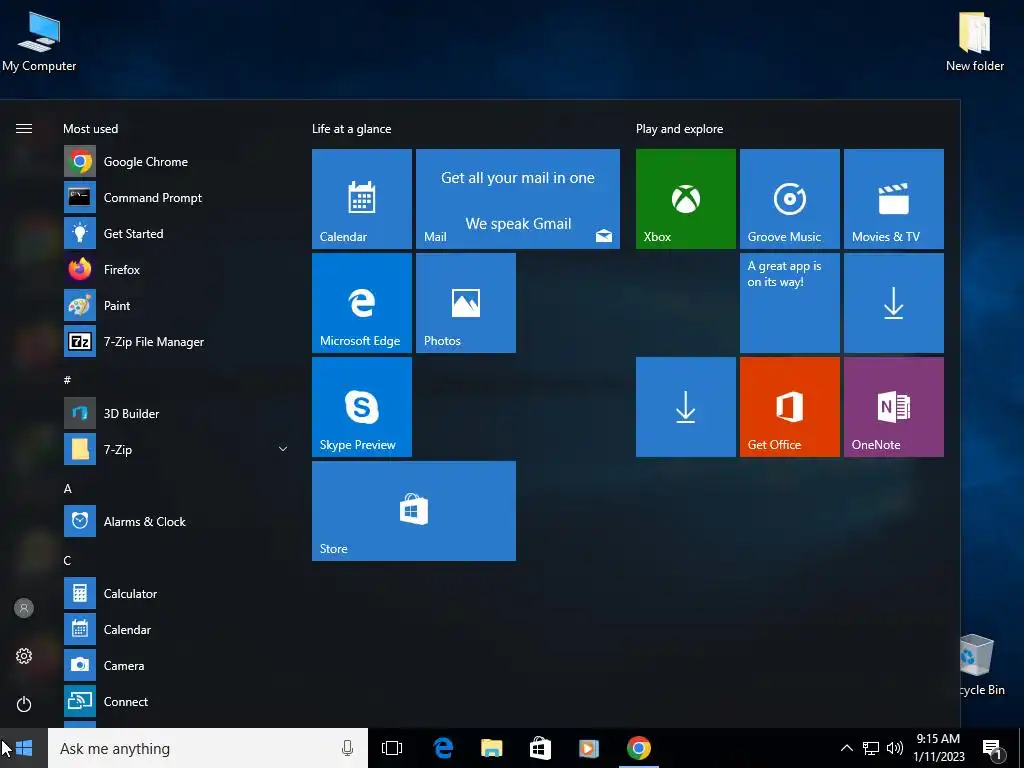This screenshot has width=1024, height=768.
Task: Click the 'Life at a glance' group header
Action: click(351, 129)
